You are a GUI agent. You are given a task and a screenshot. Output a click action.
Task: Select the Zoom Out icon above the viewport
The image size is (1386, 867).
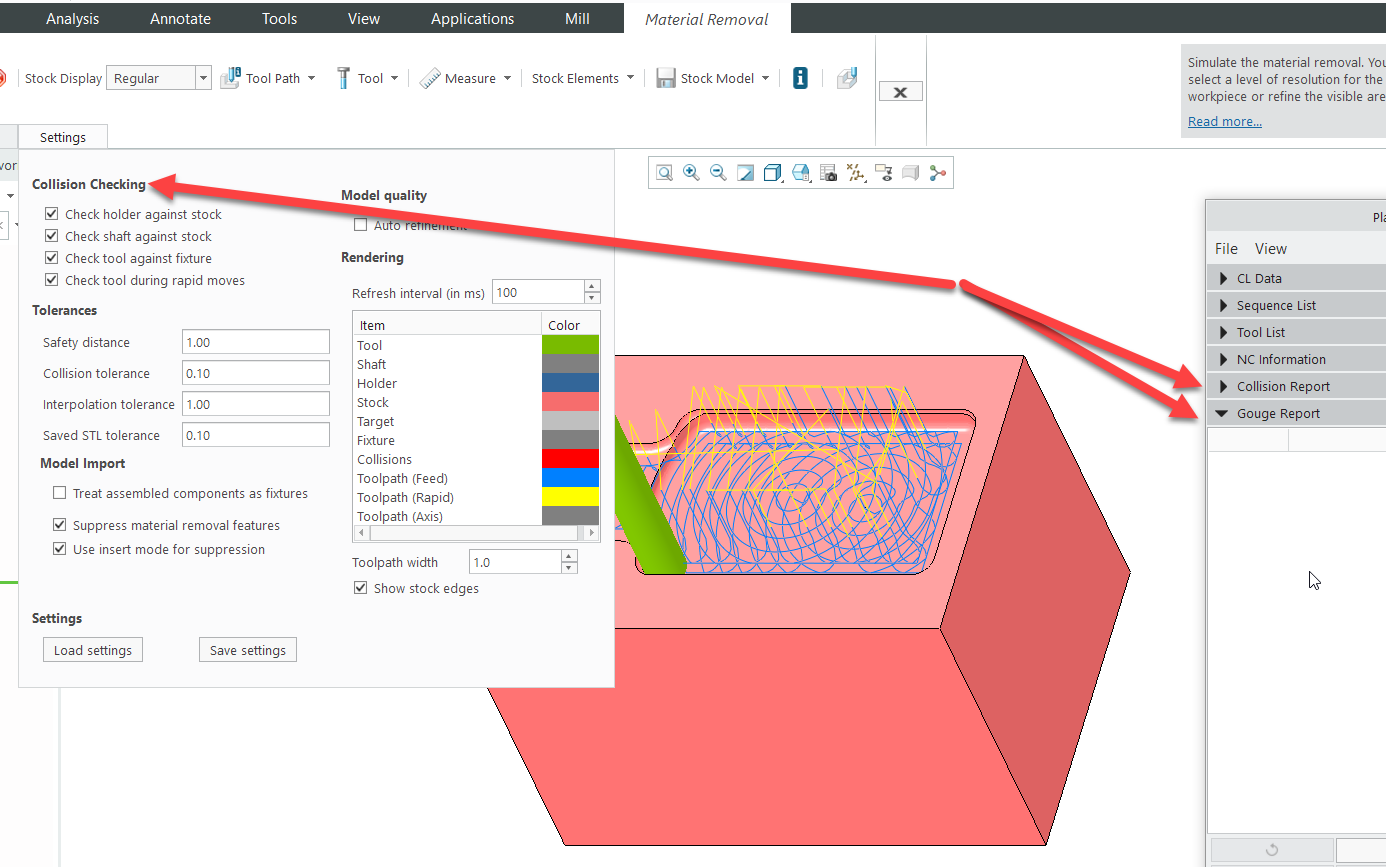(x=718, y=172)
